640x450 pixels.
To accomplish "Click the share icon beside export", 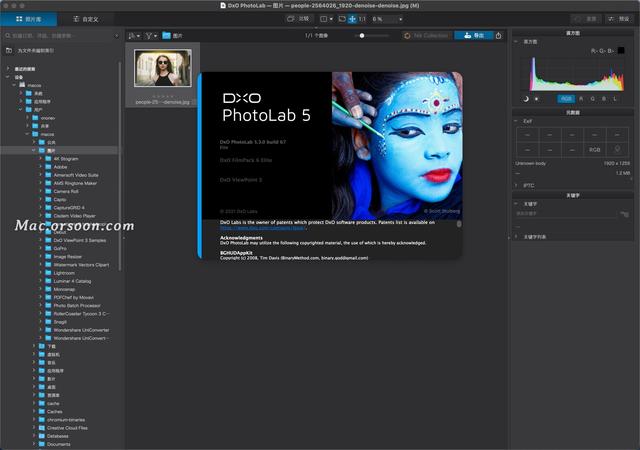I will (499, 35).
